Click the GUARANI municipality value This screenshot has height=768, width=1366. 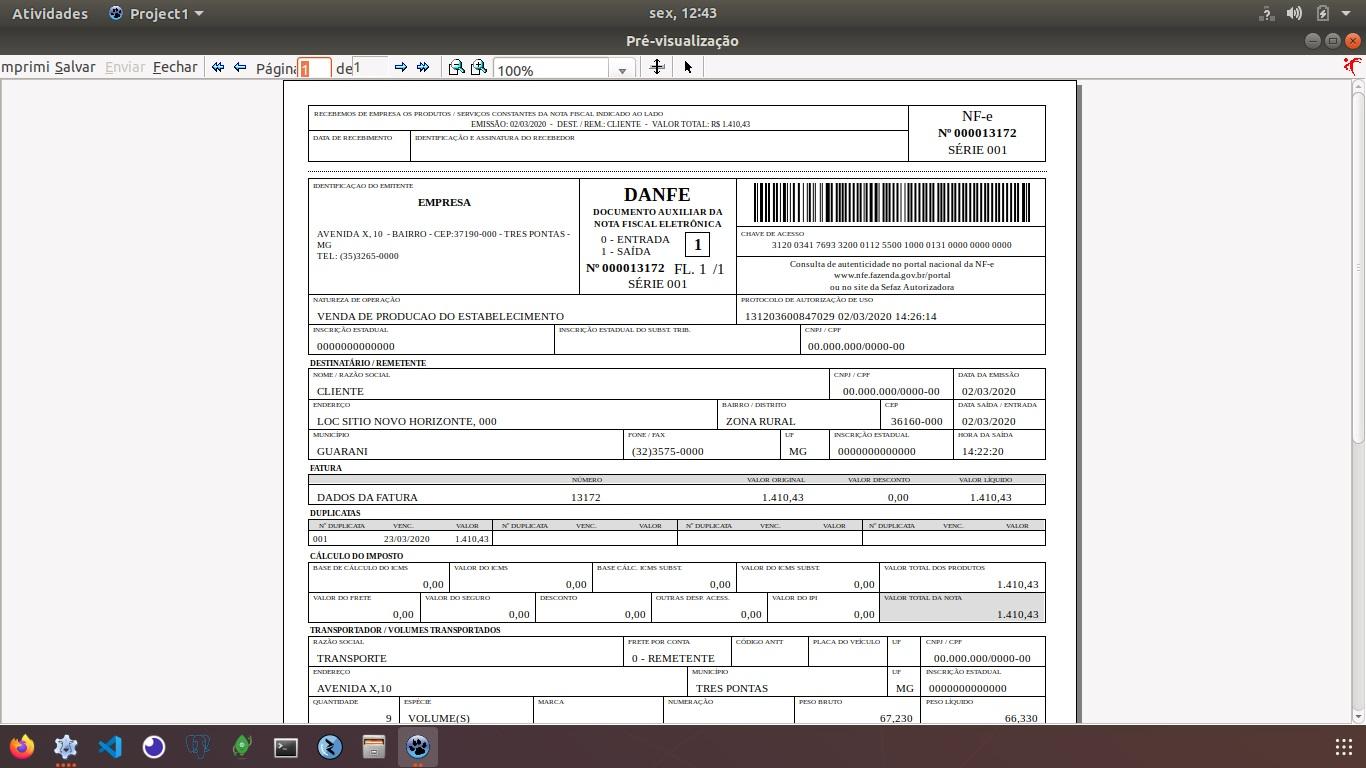(x=342, y=451)
